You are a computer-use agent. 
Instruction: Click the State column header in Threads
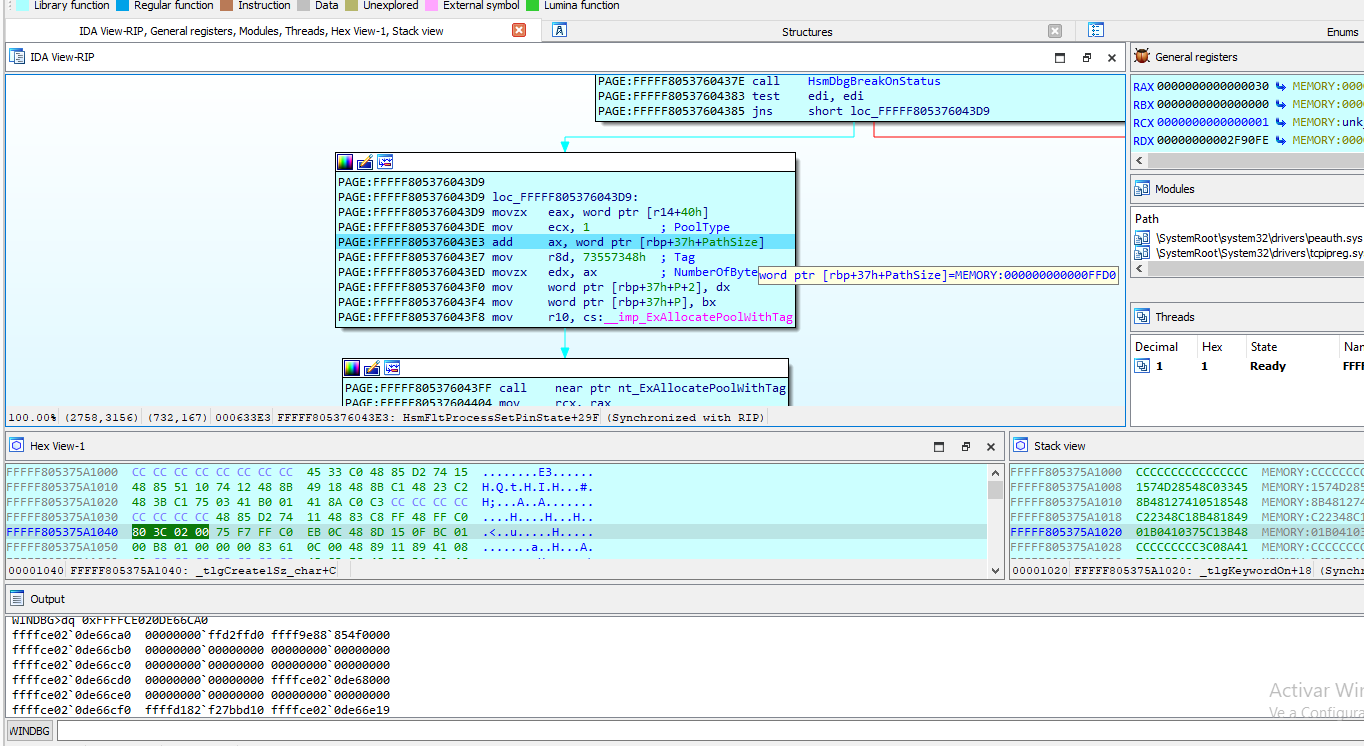point(1264,346)
